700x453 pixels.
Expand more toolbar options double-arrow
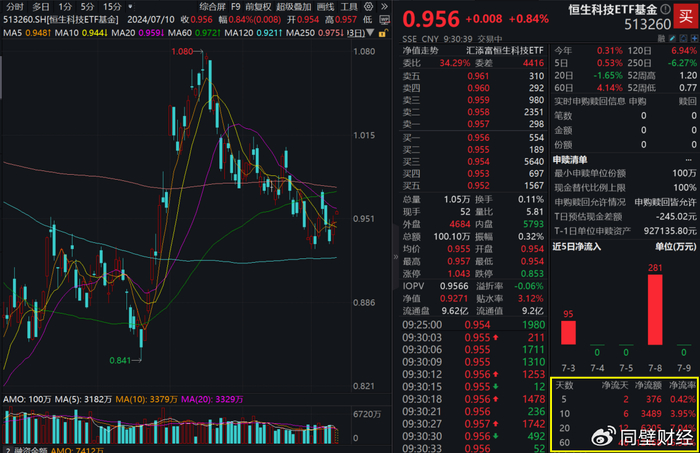pyautogui.click(x=384, y=7)
